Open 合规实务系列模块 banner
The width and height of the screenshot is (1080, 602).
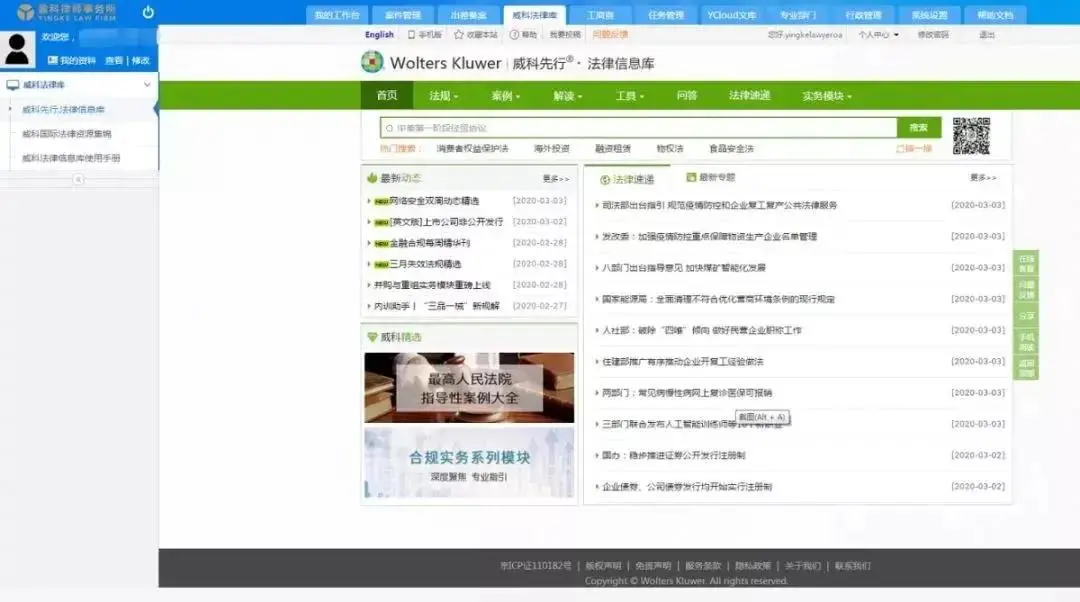[469, 463]
